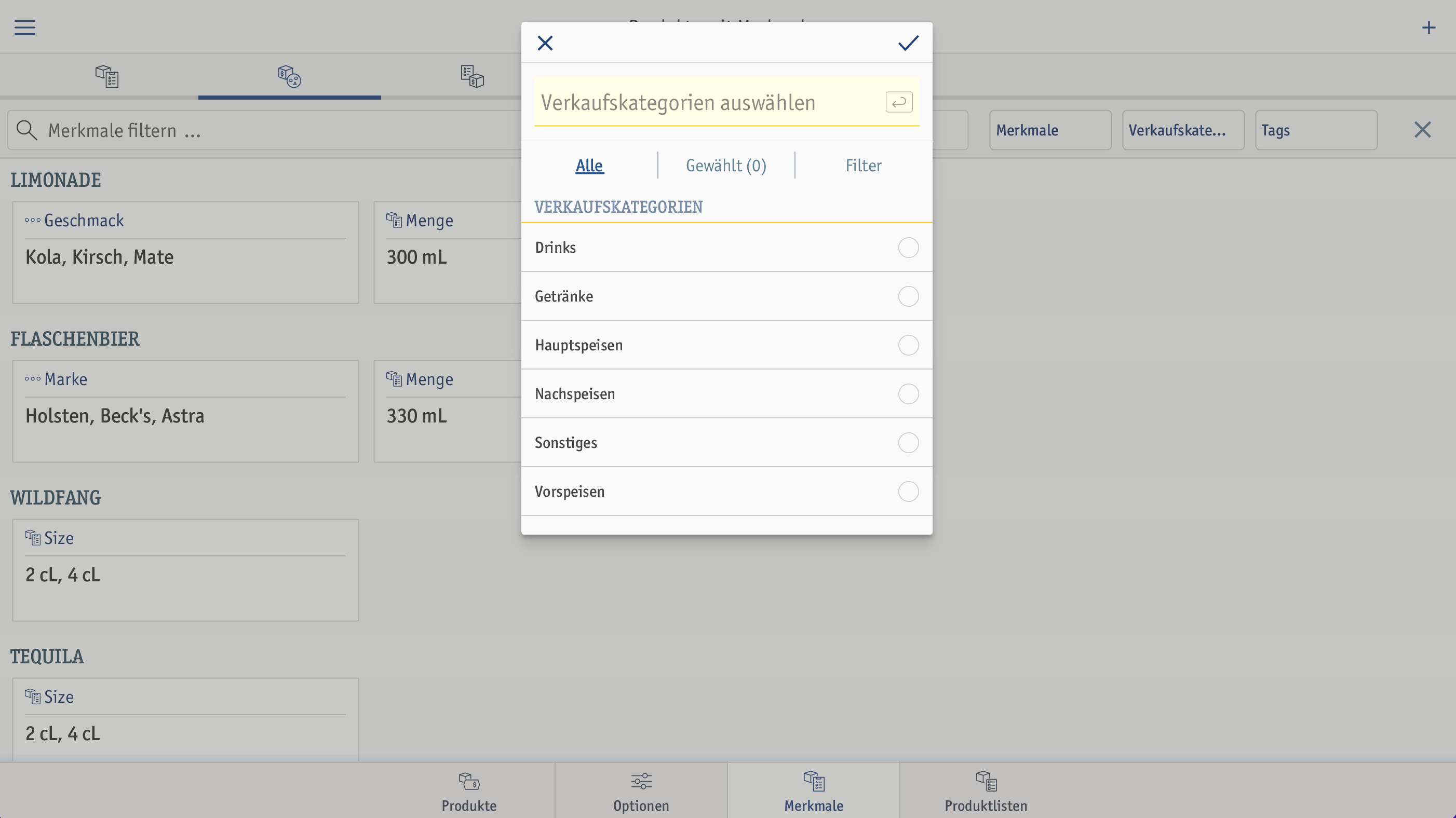Open the Tags filter dropdown
The height and width of the screenshot is (818, 1456).
click(x=1316, y=130)
